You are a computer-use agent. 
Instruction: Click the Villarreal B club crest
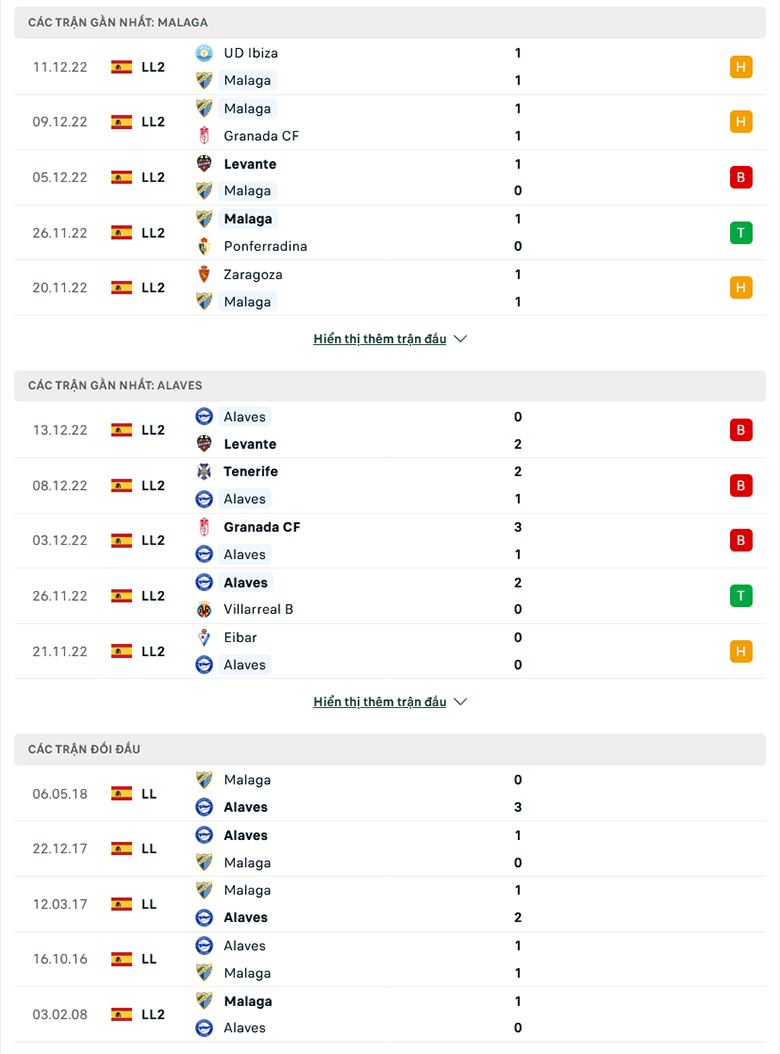(204, 610)
